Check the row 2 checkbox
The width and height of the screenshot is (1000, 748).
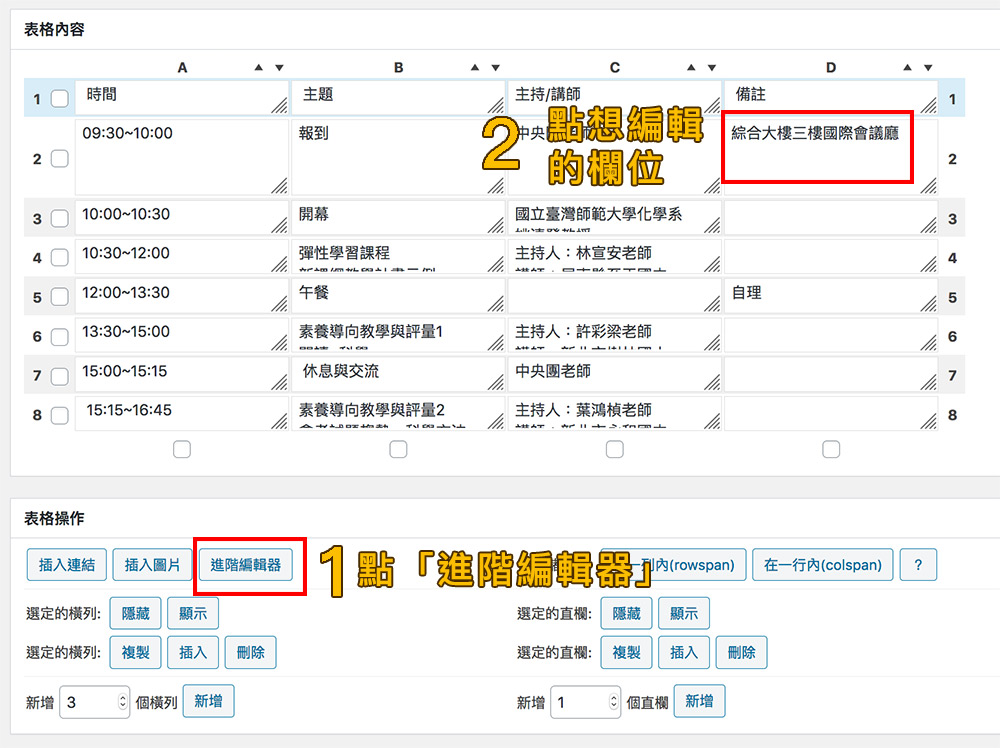point(59,159)
